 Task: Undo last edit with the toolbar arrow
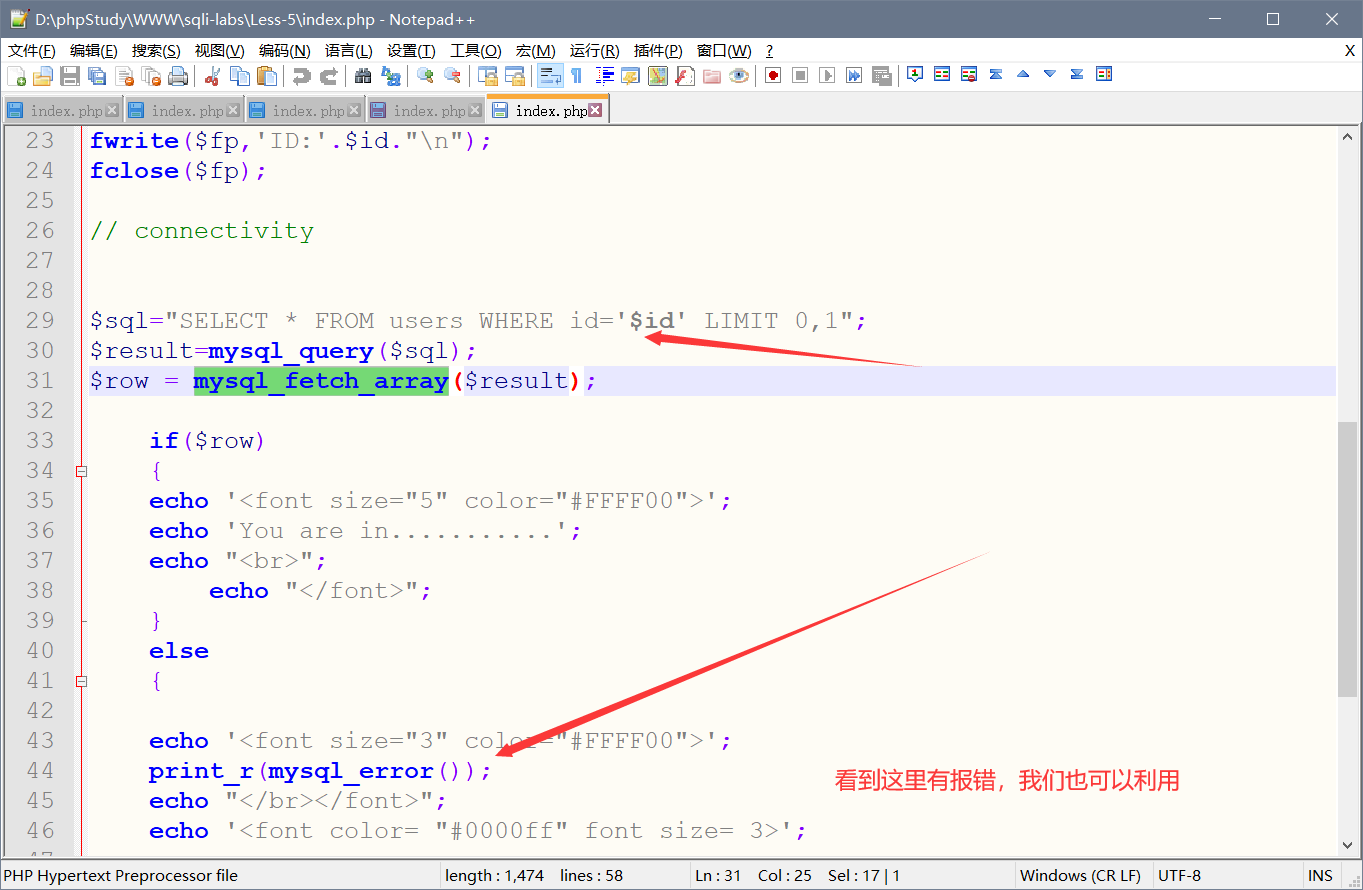(x=303, y=75)
